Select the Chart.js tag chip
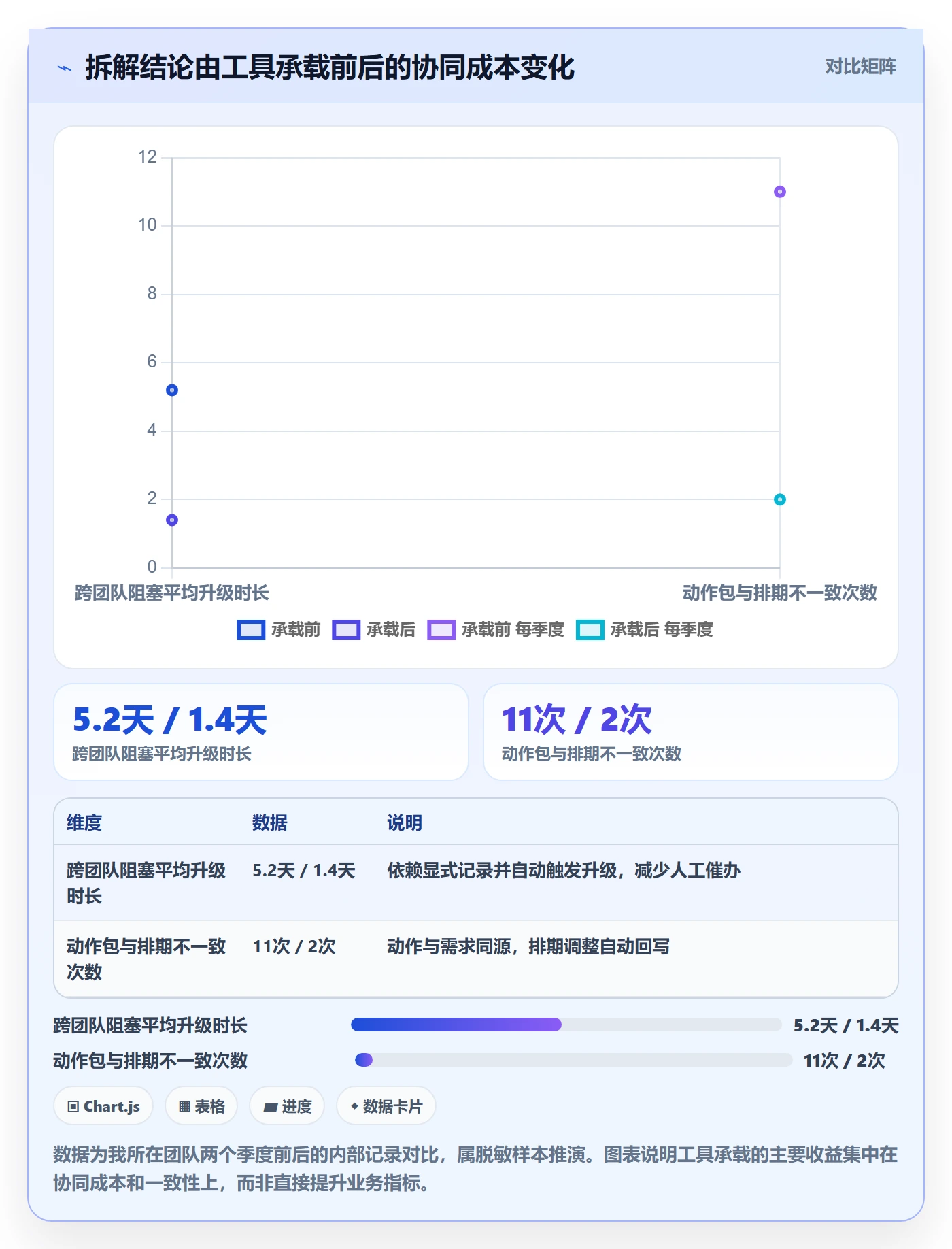 [103, 1106]
